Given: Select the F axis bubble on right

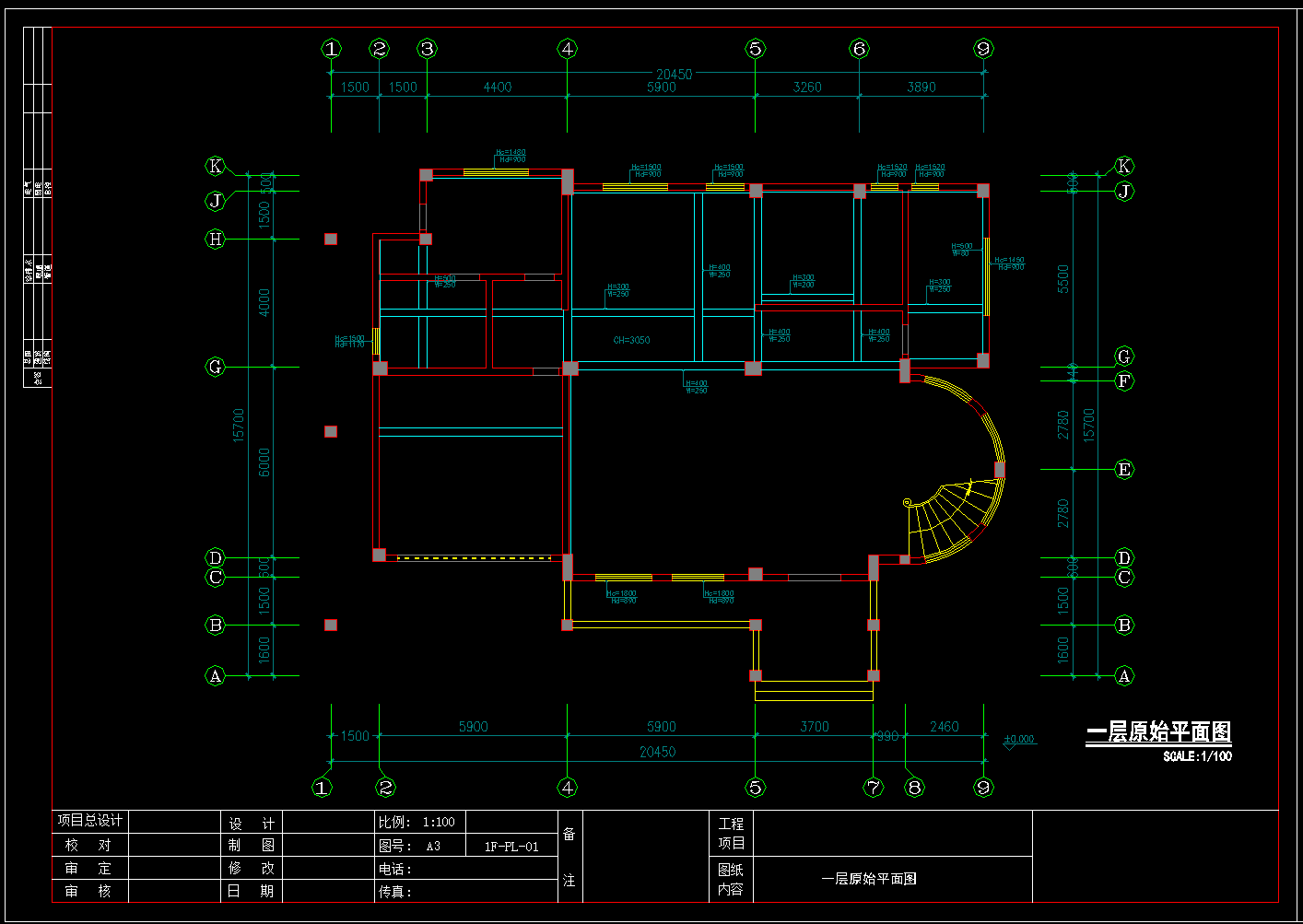Looking at the screenshot, I should point(1123,380).
